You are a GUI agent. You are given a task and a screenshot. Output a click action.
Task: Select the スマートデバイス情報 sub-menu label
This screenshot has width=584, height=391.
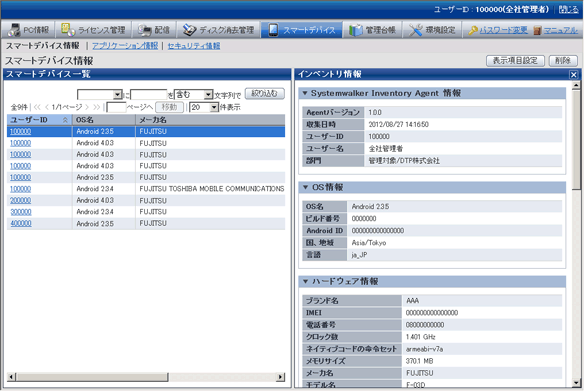43,46
